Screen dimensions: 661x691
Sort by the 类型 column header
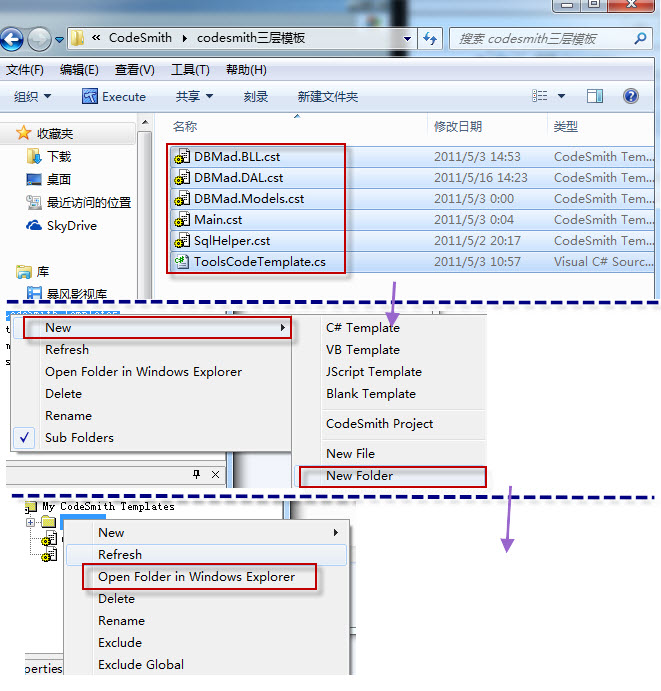[x=565, y=126]
